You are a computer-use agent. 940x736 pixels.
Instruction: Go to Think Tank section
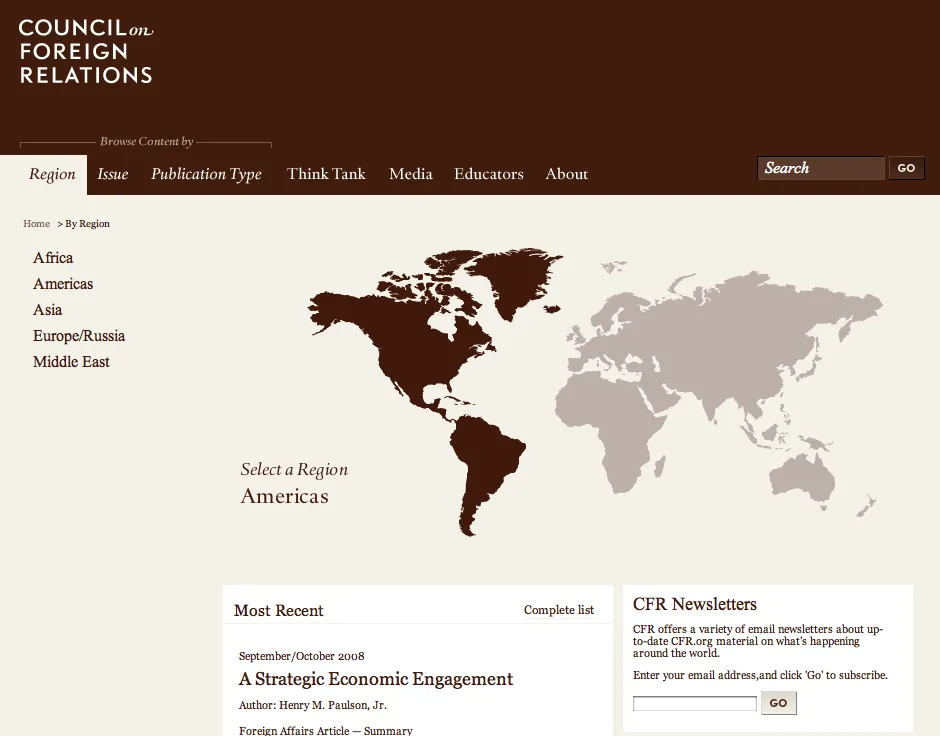(x=326, y=174)
